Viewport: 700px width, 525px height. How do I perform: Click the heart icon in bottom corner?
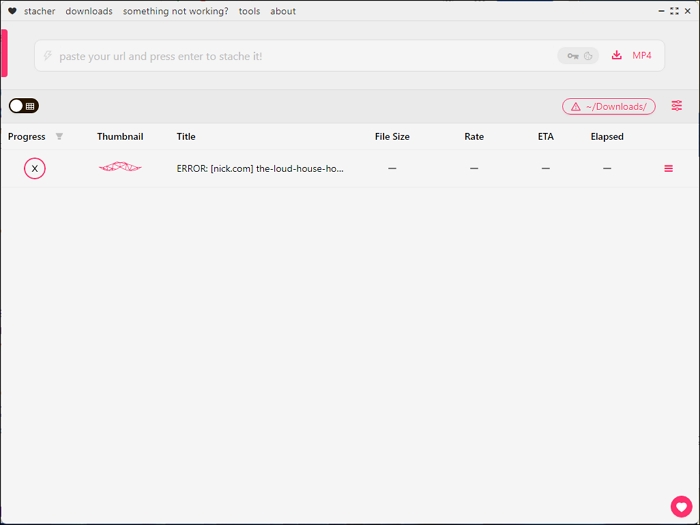[x=681, y=507]
